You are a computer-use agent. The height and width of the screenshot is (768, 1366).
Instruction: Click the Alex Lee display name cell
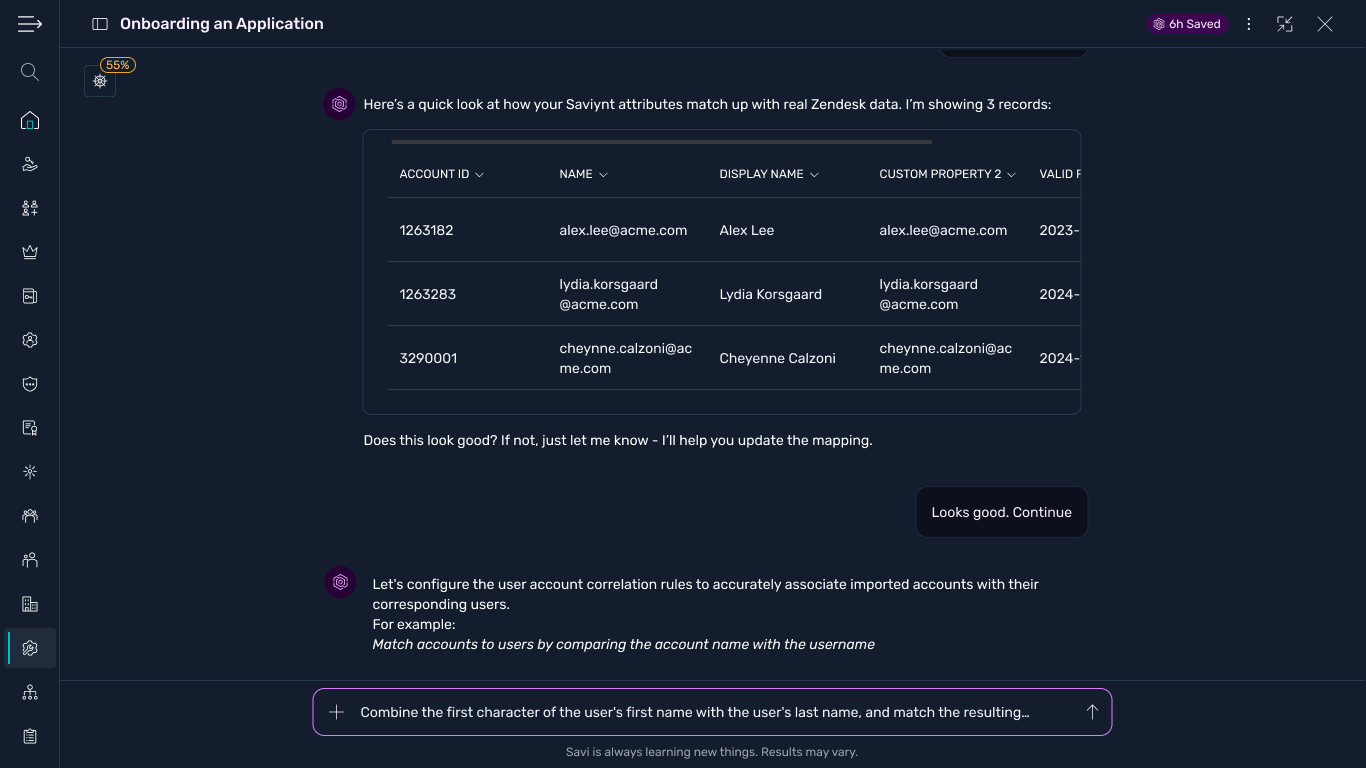click(747, 230)
